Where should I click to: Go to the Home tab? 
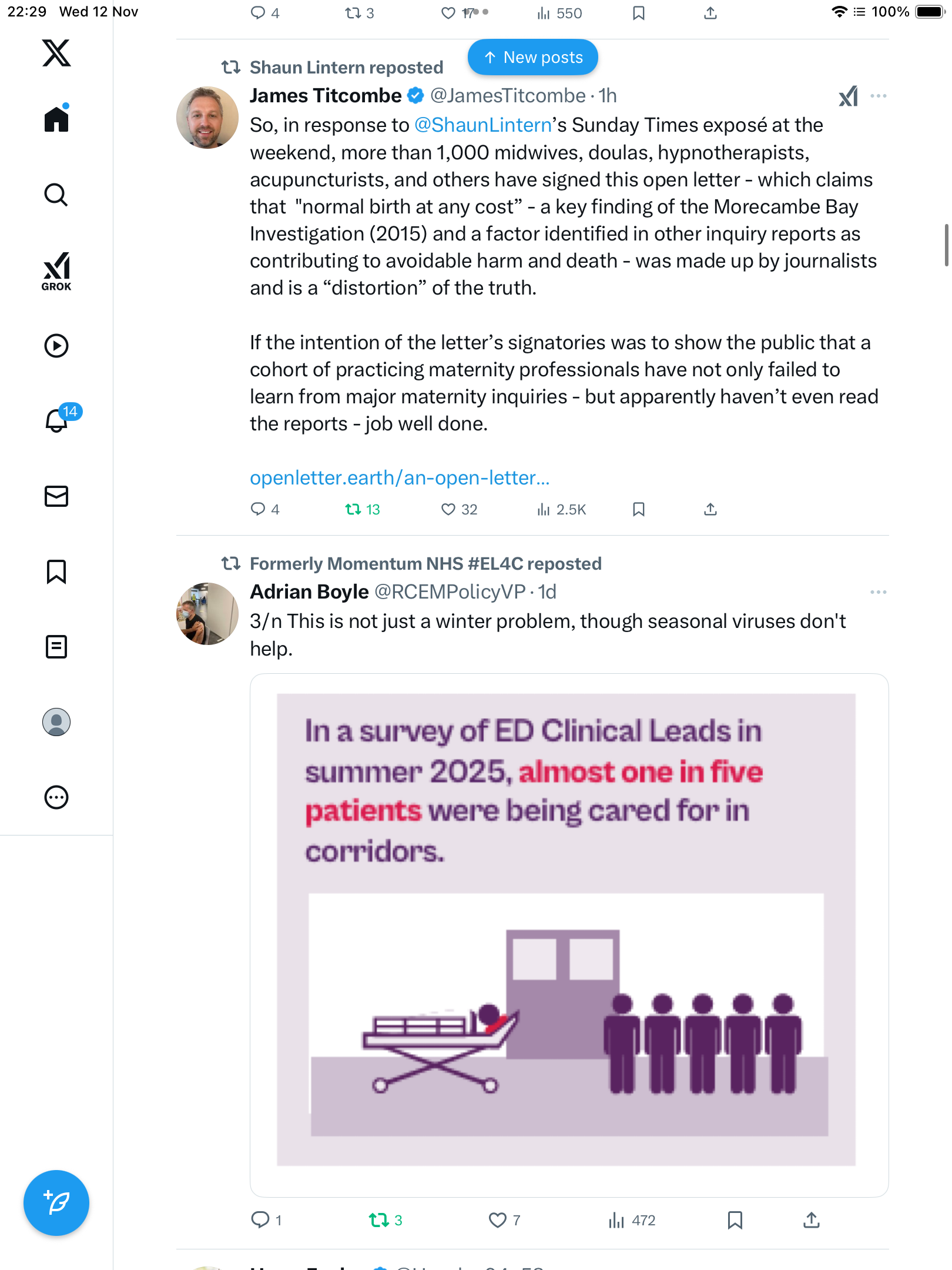(56, 119)
